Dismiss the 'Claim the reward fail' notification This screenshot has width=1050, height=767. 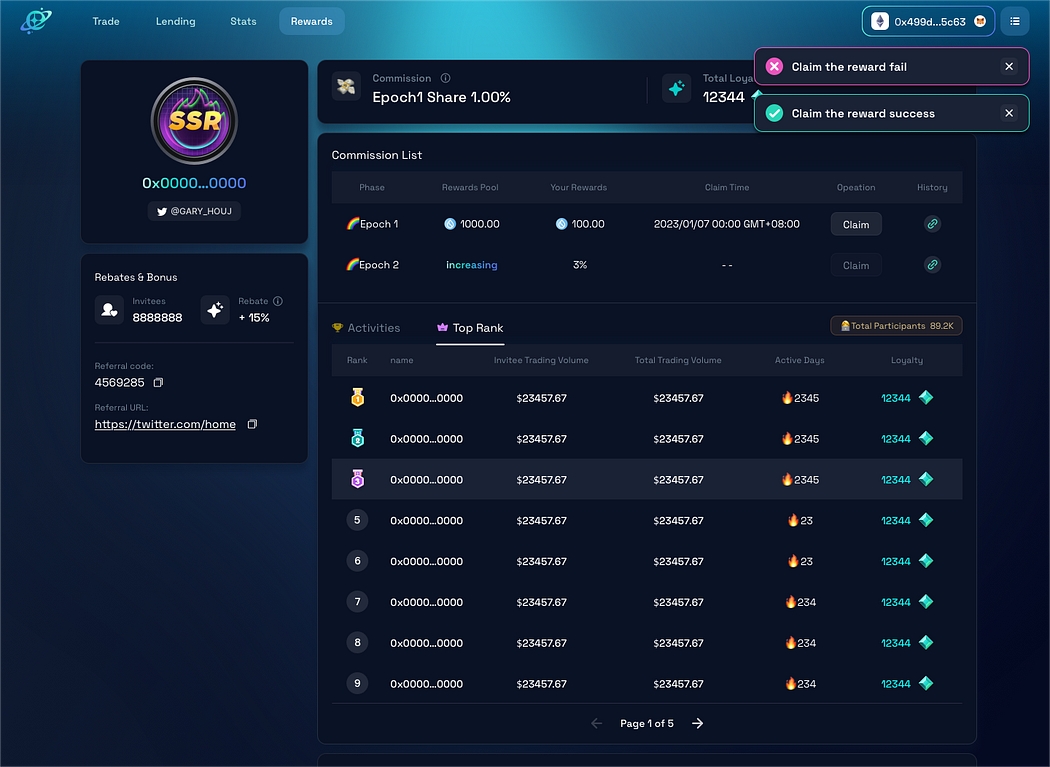(x=1009, y=67)
